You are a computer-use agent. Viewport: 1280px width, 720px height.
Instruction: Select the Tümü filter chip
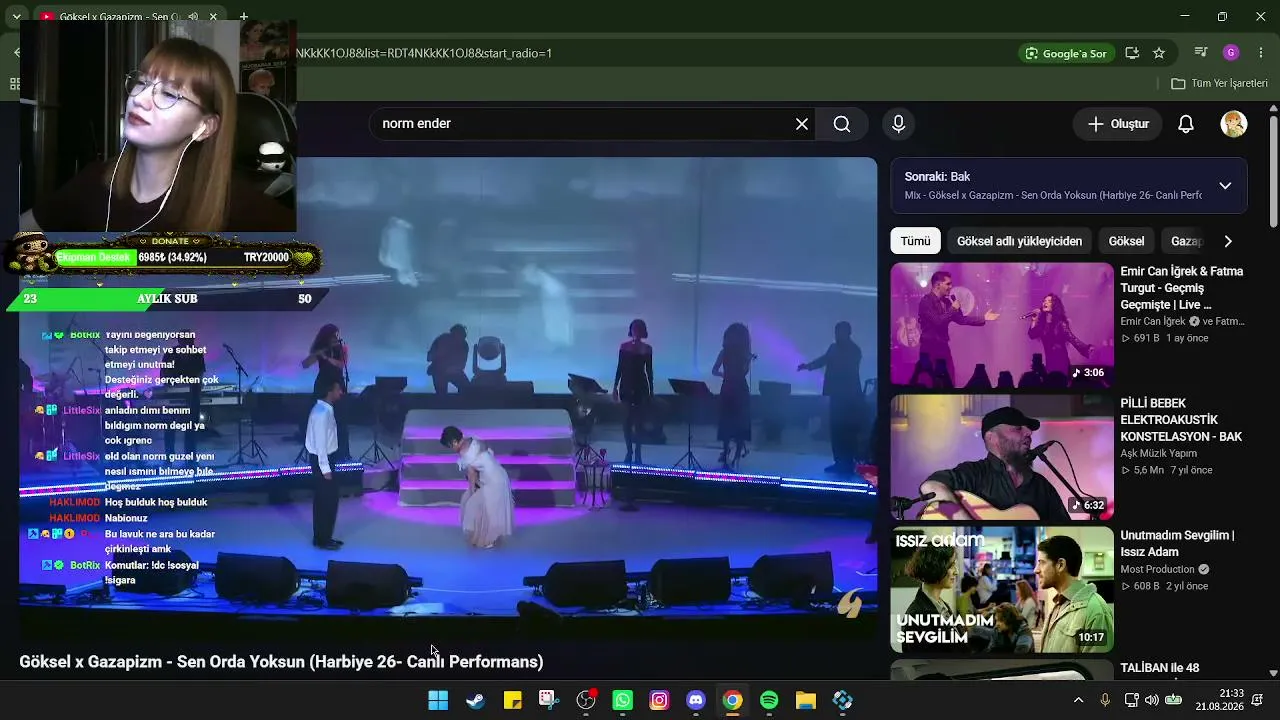[x=915, y=241]
